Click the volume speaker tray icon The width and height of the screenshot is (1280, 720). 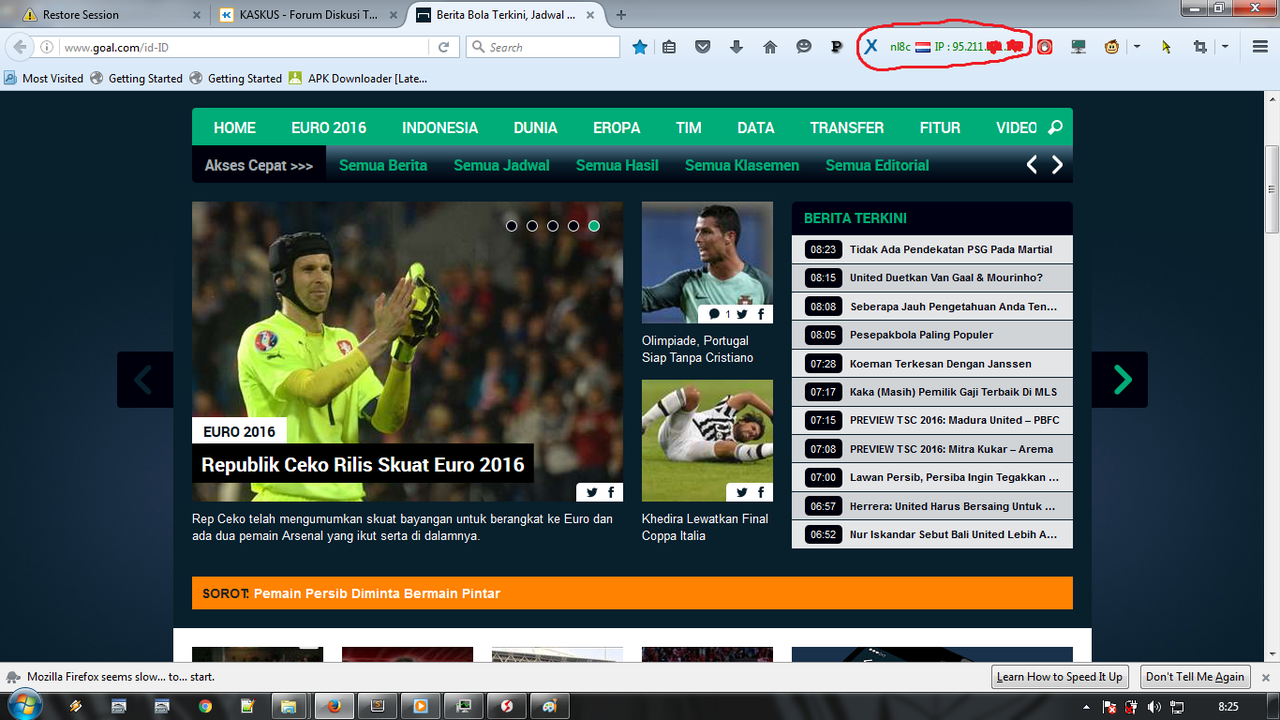[1155, 707]
